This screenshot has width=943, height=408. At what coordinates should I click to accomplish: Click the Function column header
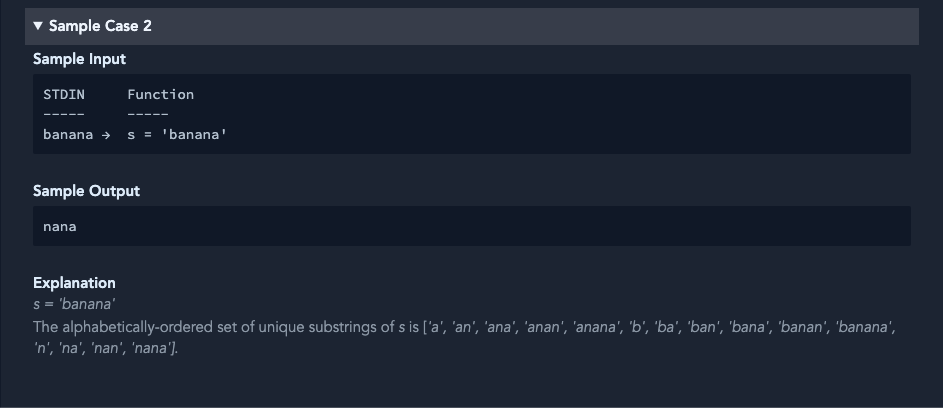tap(160, 94)
